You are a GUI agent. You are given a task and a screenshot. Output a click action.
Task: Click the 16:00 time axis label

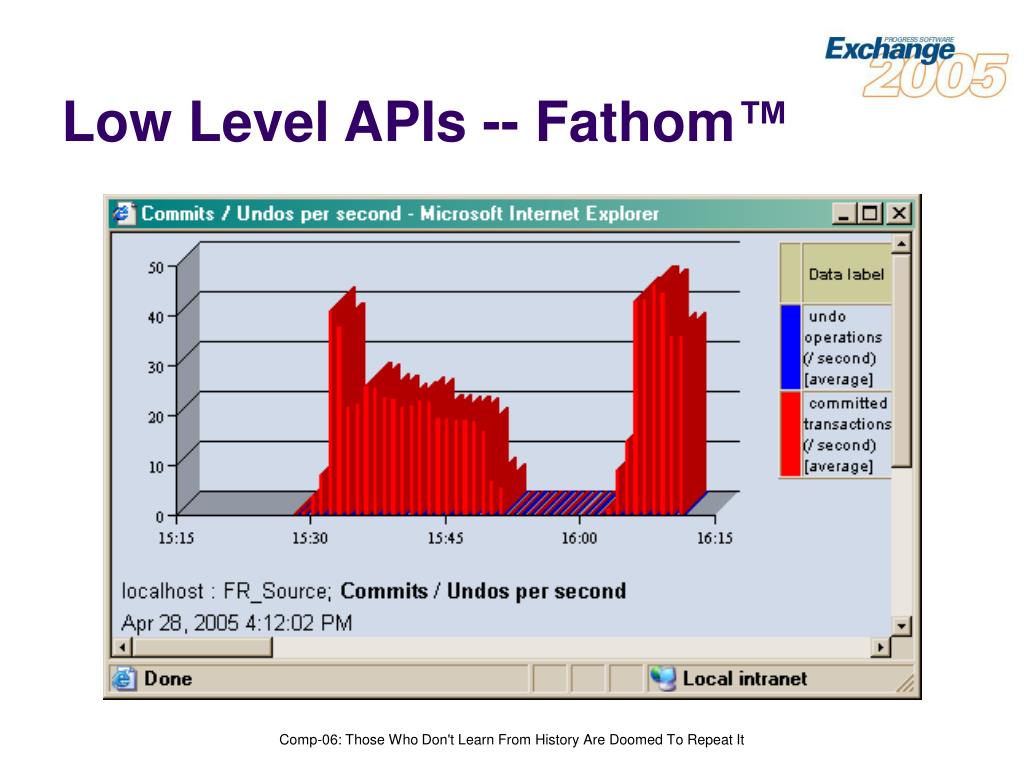coord(579,538)
